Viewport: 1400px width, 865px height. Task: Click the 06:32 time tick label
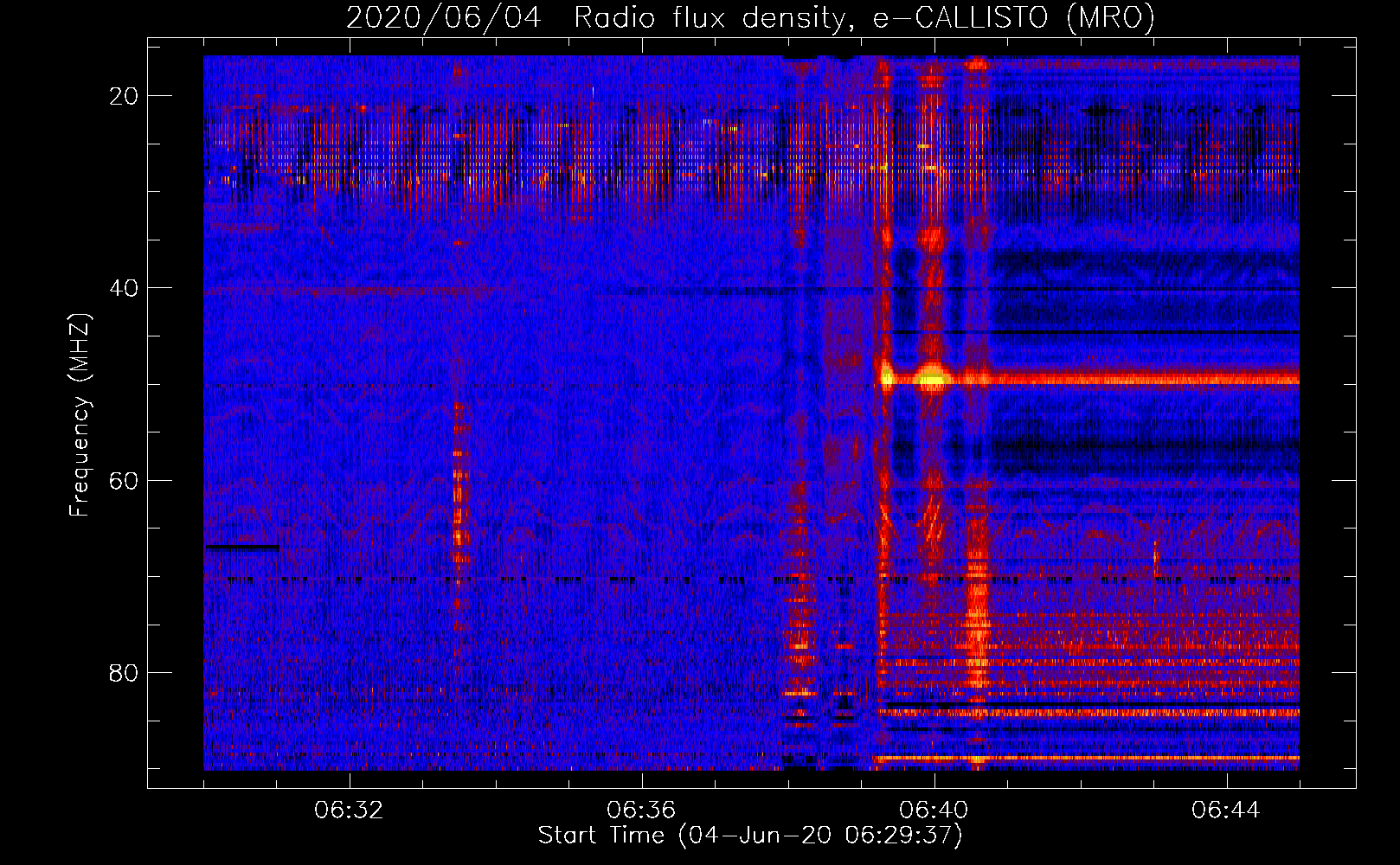[350, 811]
